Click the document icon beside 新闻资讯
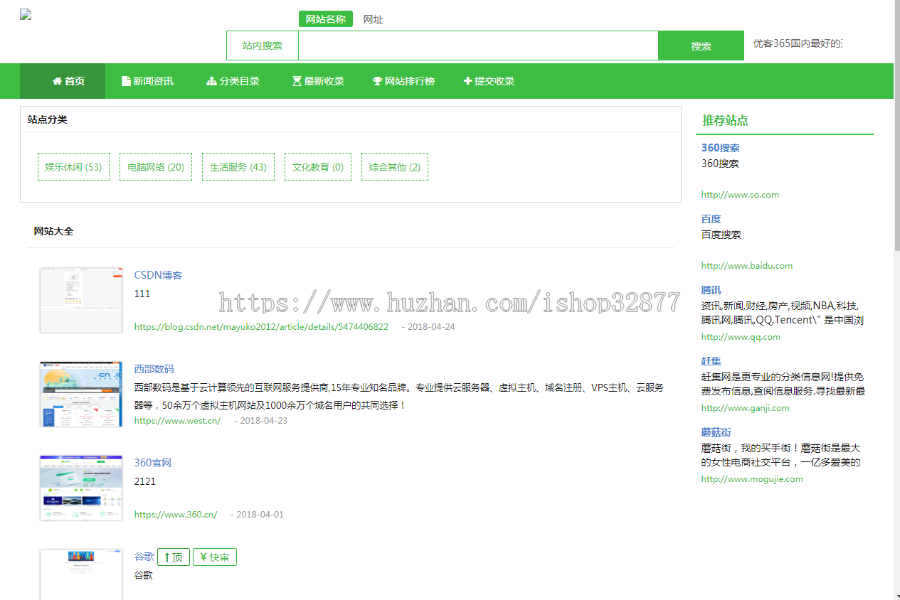Viewport: 900px width, 600px height. pyautogui.click(x=126, y=81)
